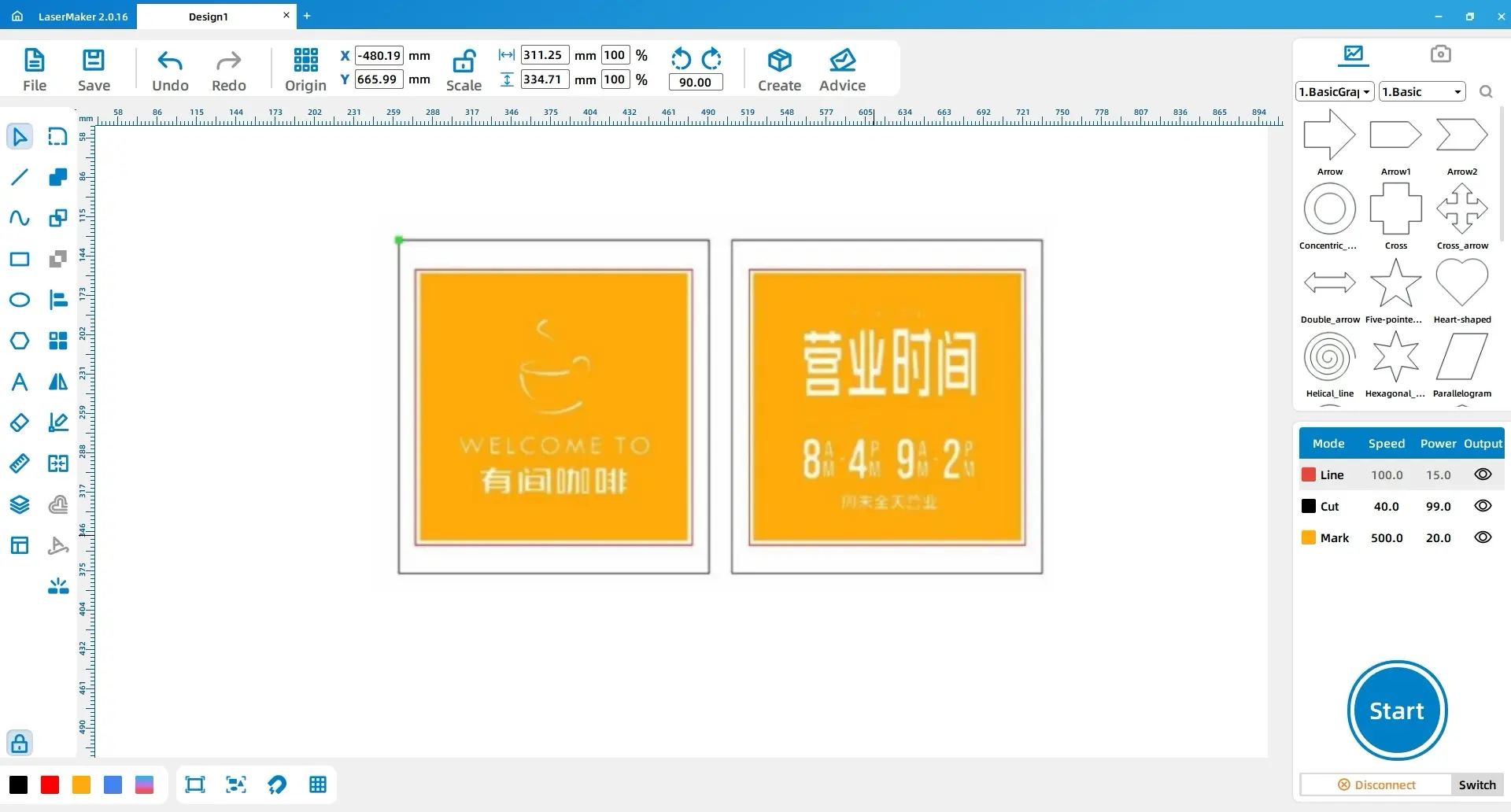This screenshot has height=812, width=1511.
Task: Select the Rectangle tool
Action: [x=20, y=259]
